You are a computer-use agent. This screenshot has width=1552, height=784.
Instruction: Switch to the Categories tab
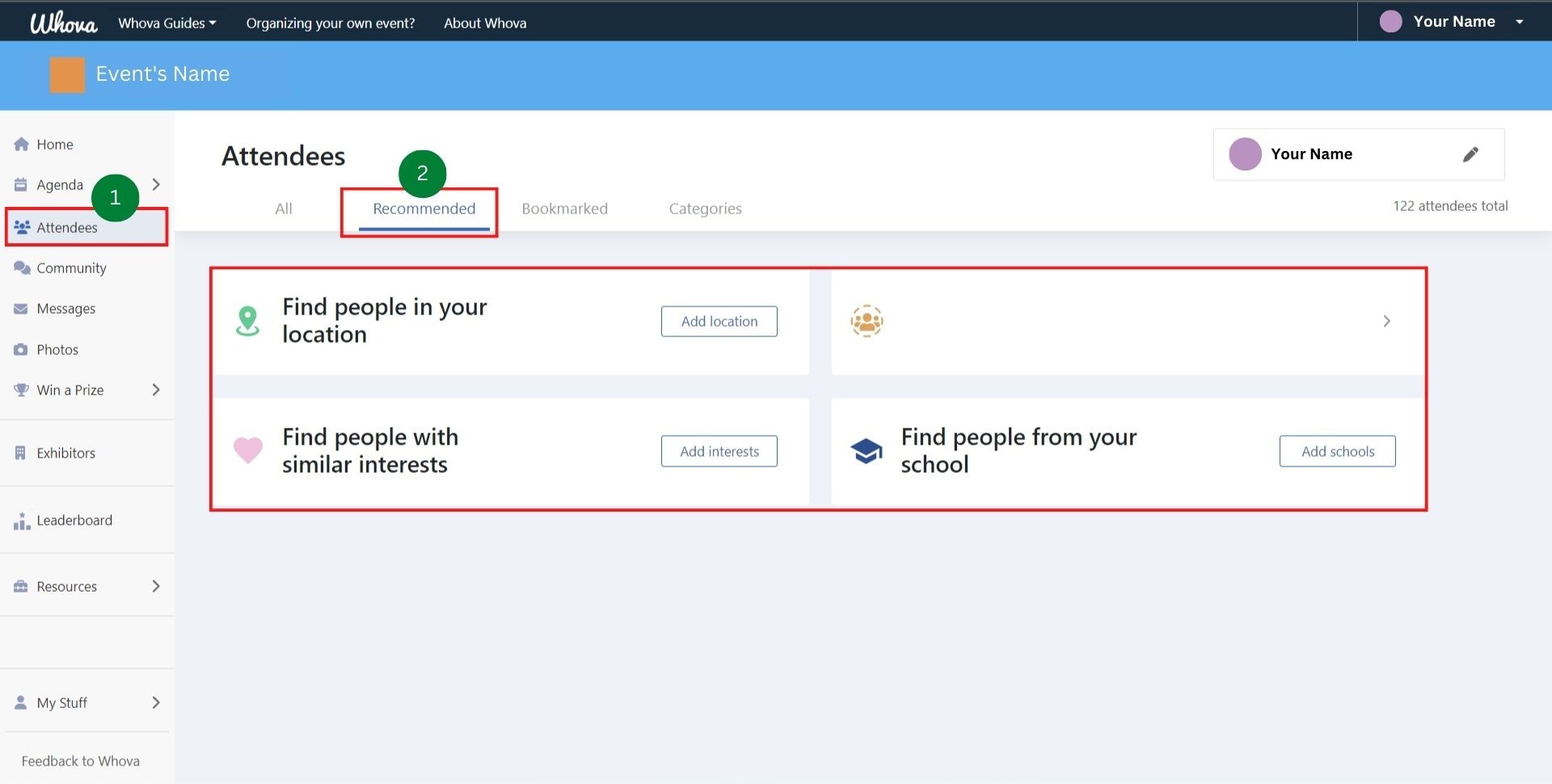pos(705,209)
